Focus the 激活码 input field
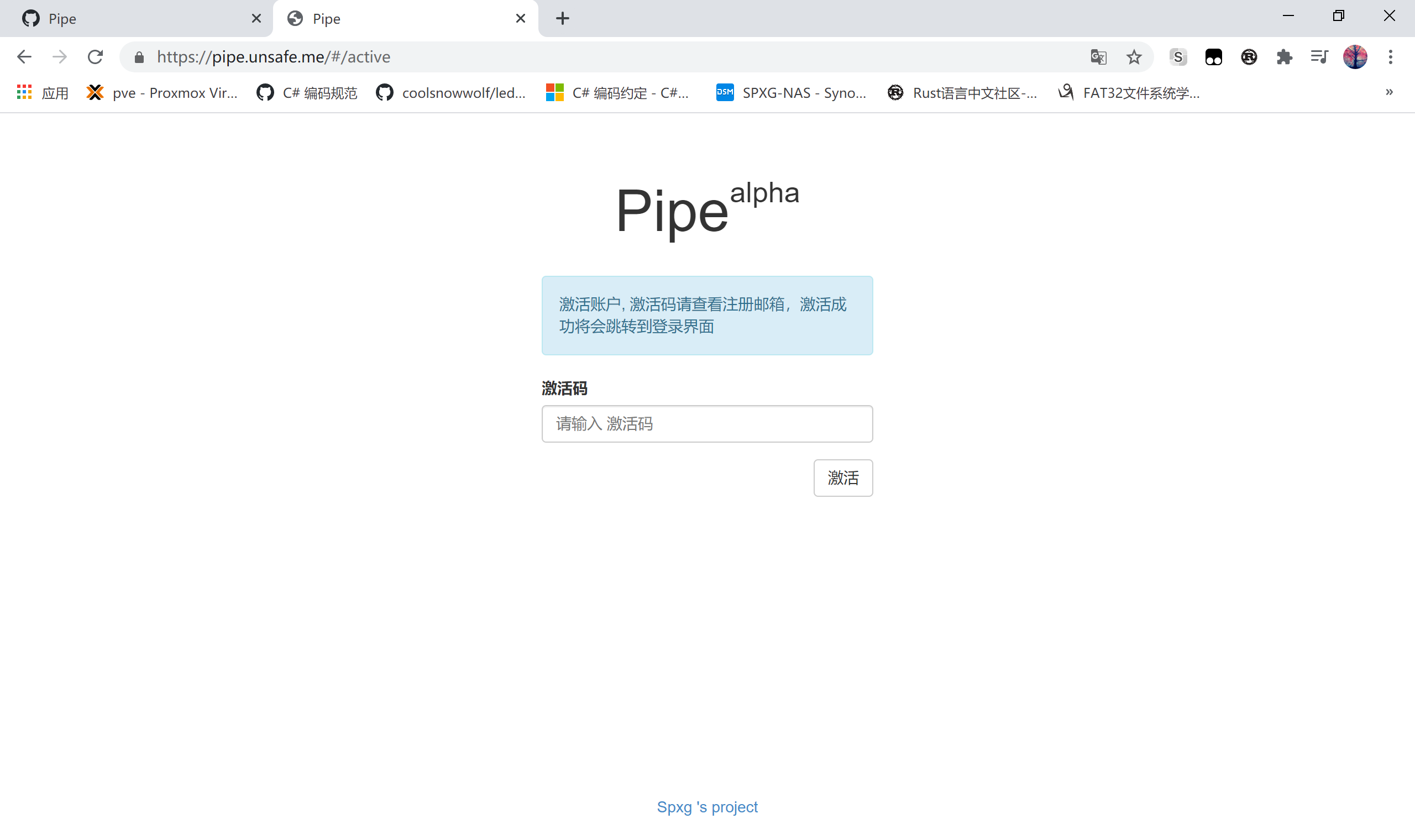 point(707,423)
